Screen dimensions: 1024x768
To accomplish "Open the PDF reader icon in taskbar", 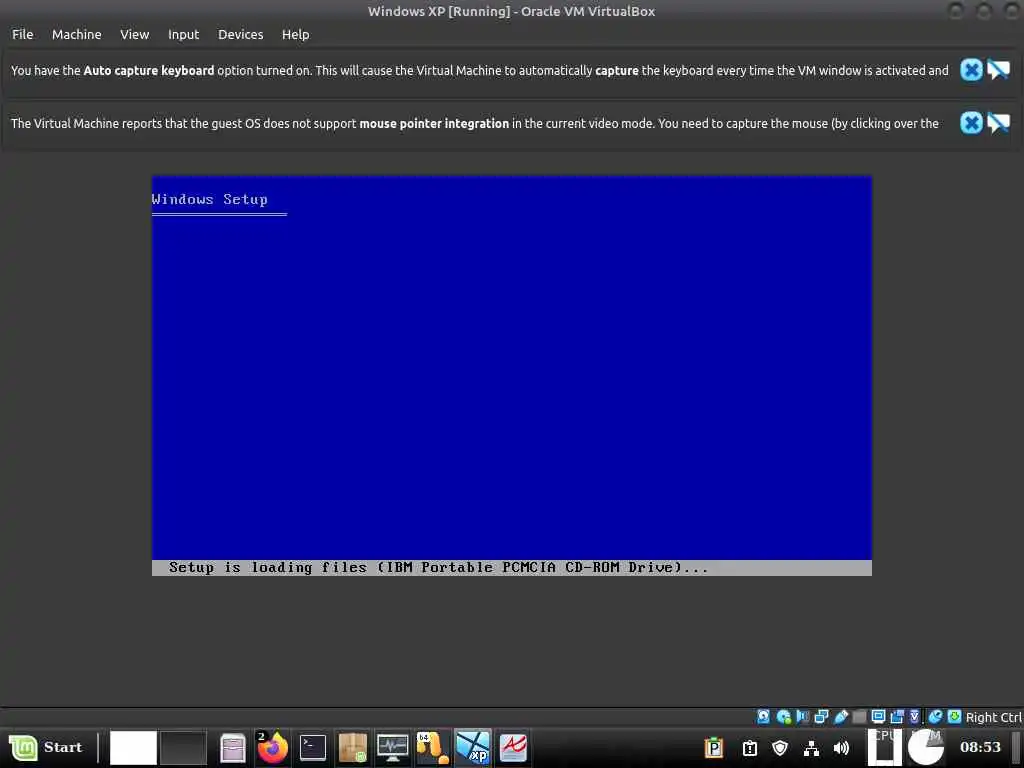I will [x=513, y=748].
